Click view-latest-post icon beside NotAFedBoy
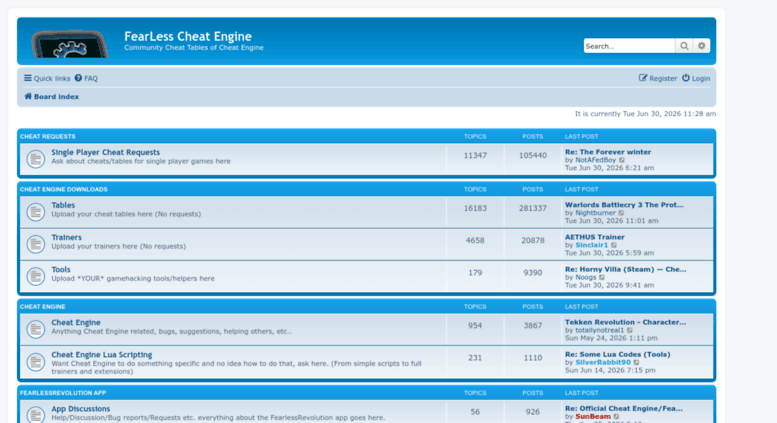Viewport: 777px width, 423px height. pos(622,160)
